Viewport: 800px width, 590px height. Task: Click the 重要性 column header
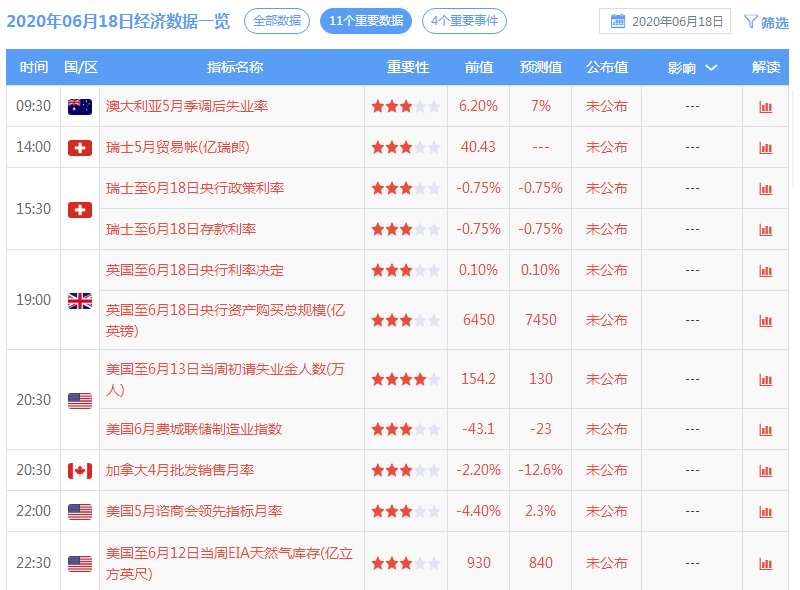pyautogui.click(x=408, y=67)
